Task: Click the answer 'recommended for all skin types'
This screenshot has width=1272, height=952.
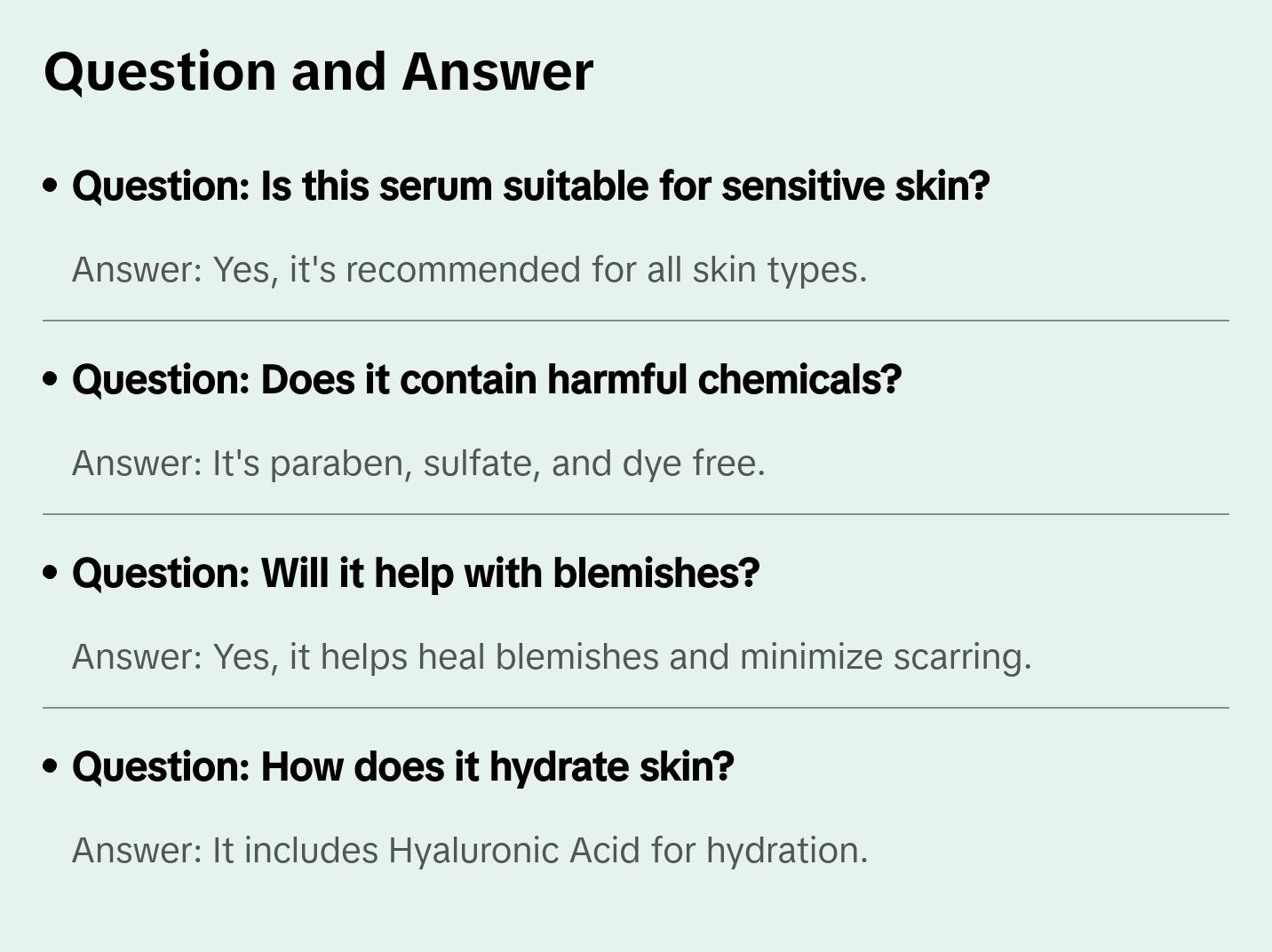Action: 469,270
